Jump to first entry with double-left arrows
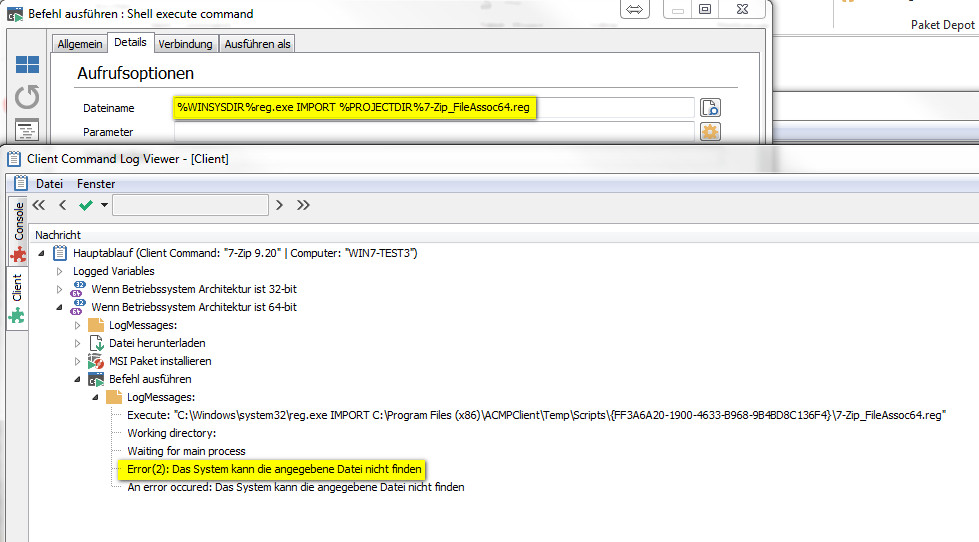The width and height of the screenshot is (979, 542). pos(39,205)
